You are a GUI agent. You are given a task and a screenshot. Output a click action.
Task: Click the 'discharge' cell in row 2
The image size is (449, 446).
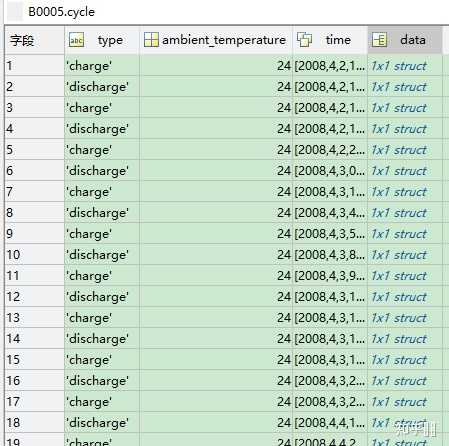(102, 87)
